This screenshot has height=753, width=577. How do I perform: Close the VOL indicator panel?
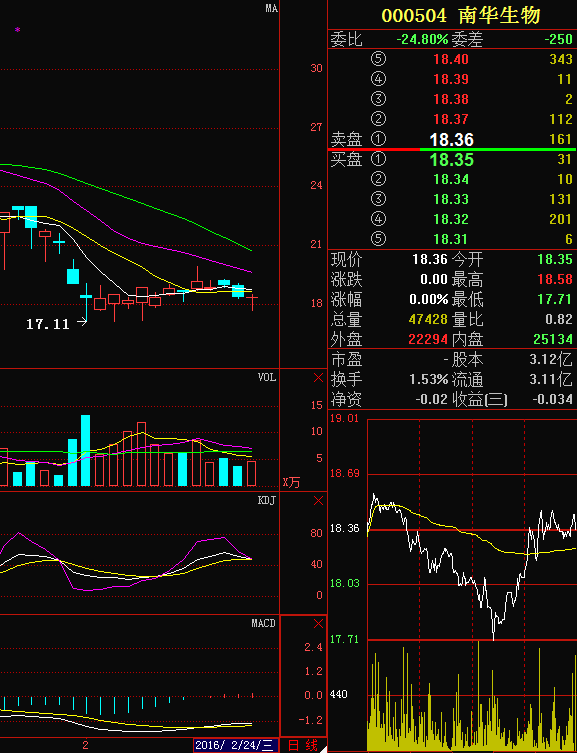click(x=318, y=378)
